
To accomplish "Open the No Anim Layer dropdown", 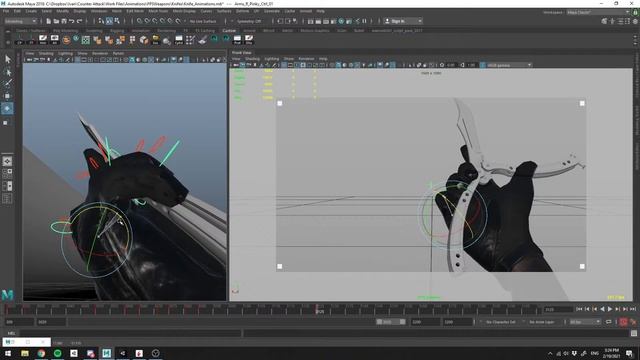I will point(542,322).
